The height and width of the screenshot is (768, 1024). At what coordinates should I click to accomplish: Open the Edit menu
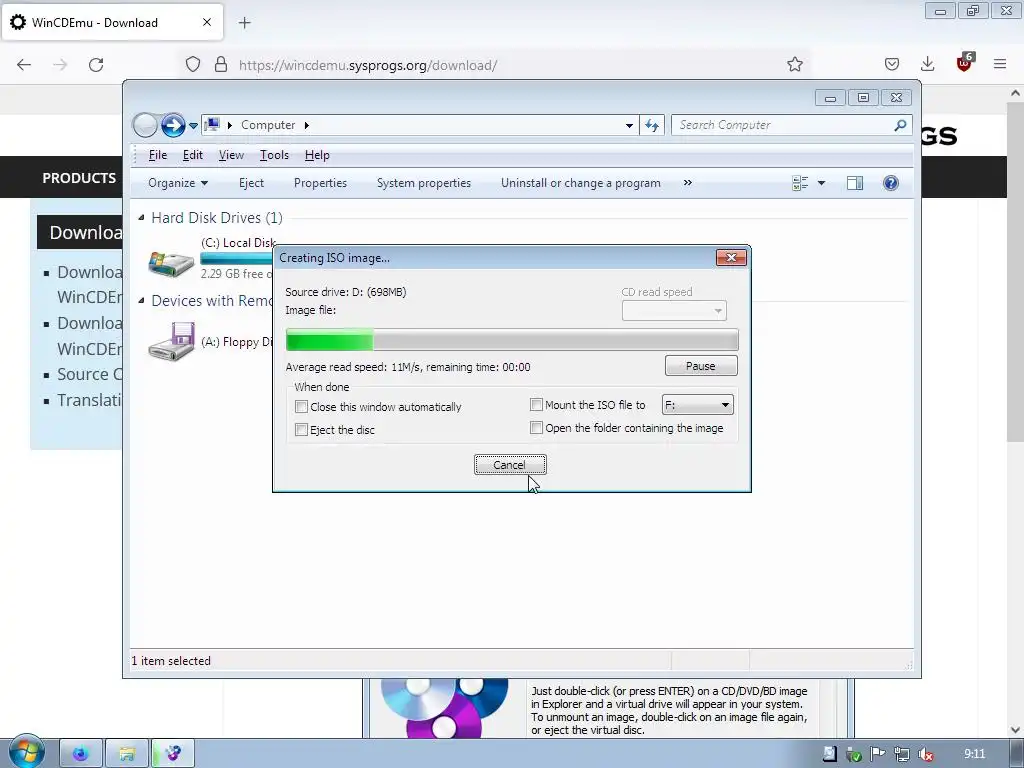tap(193, 155)
